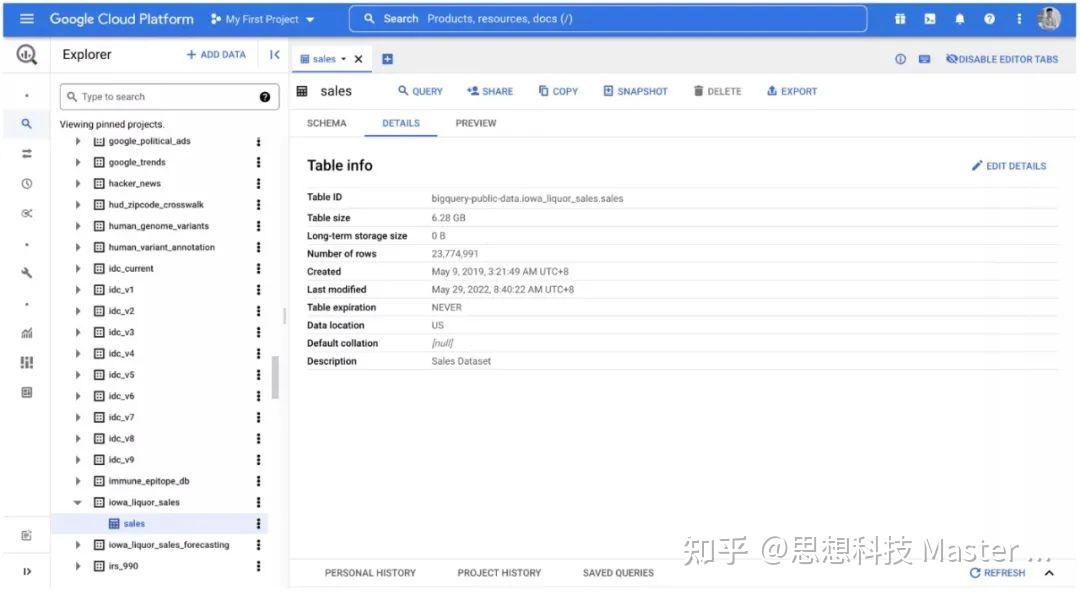Image resolution: width=1080 pixels, height=595 pixels.
Task: Expand the idc_current dataset
Action: (78, 269)
